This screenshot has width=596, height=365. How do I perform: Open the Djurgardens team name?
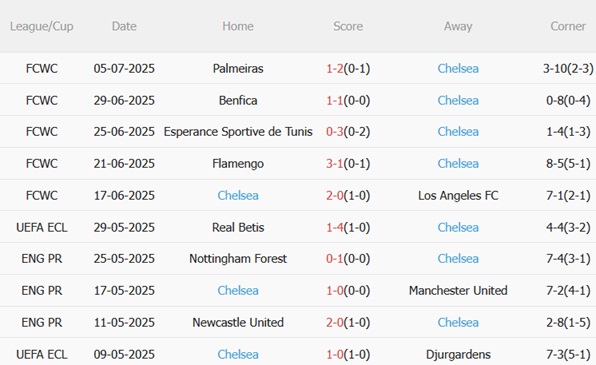tap(458, 354)
